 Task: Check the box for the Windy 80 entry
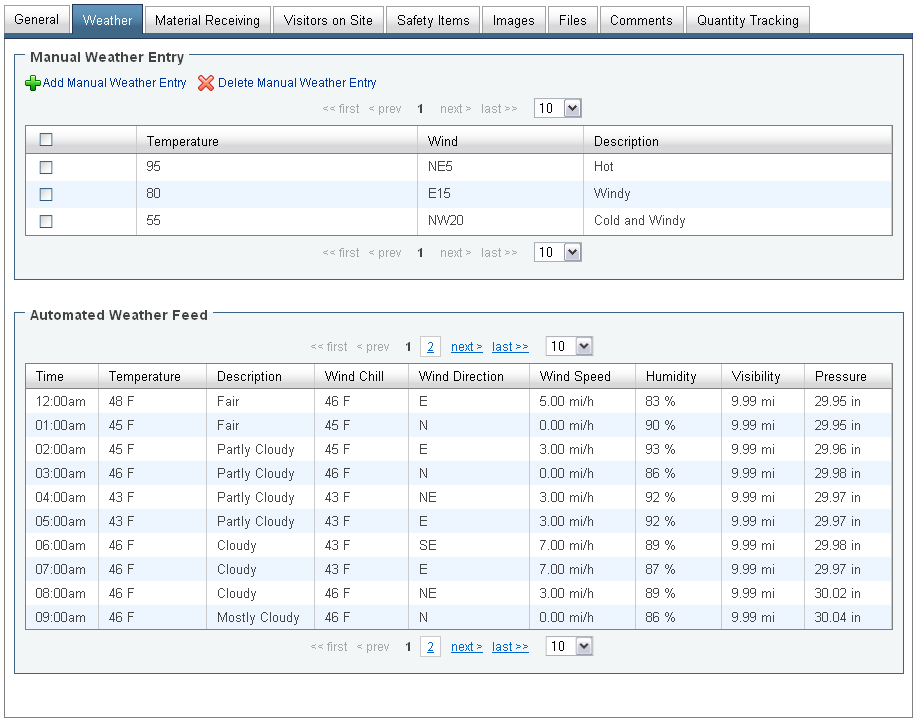point(46,194)
